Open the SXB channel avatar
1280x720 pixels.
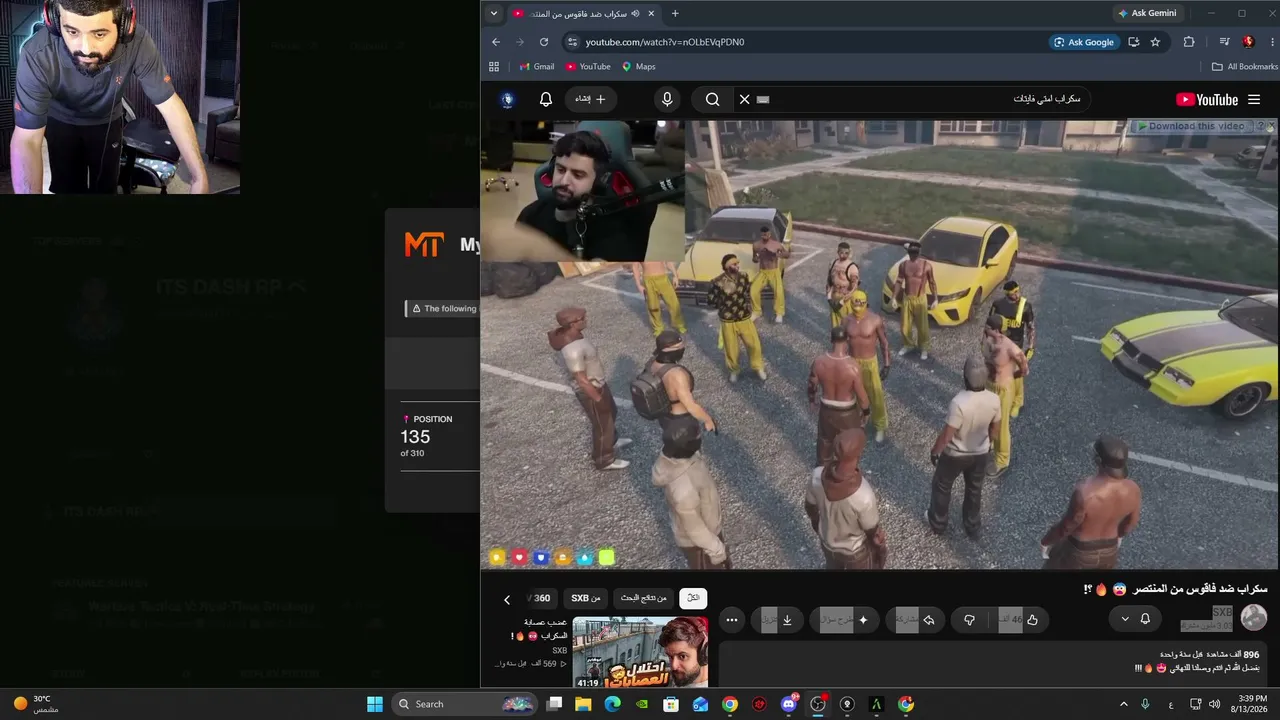pyautogui.click(x=1254, y=618)
